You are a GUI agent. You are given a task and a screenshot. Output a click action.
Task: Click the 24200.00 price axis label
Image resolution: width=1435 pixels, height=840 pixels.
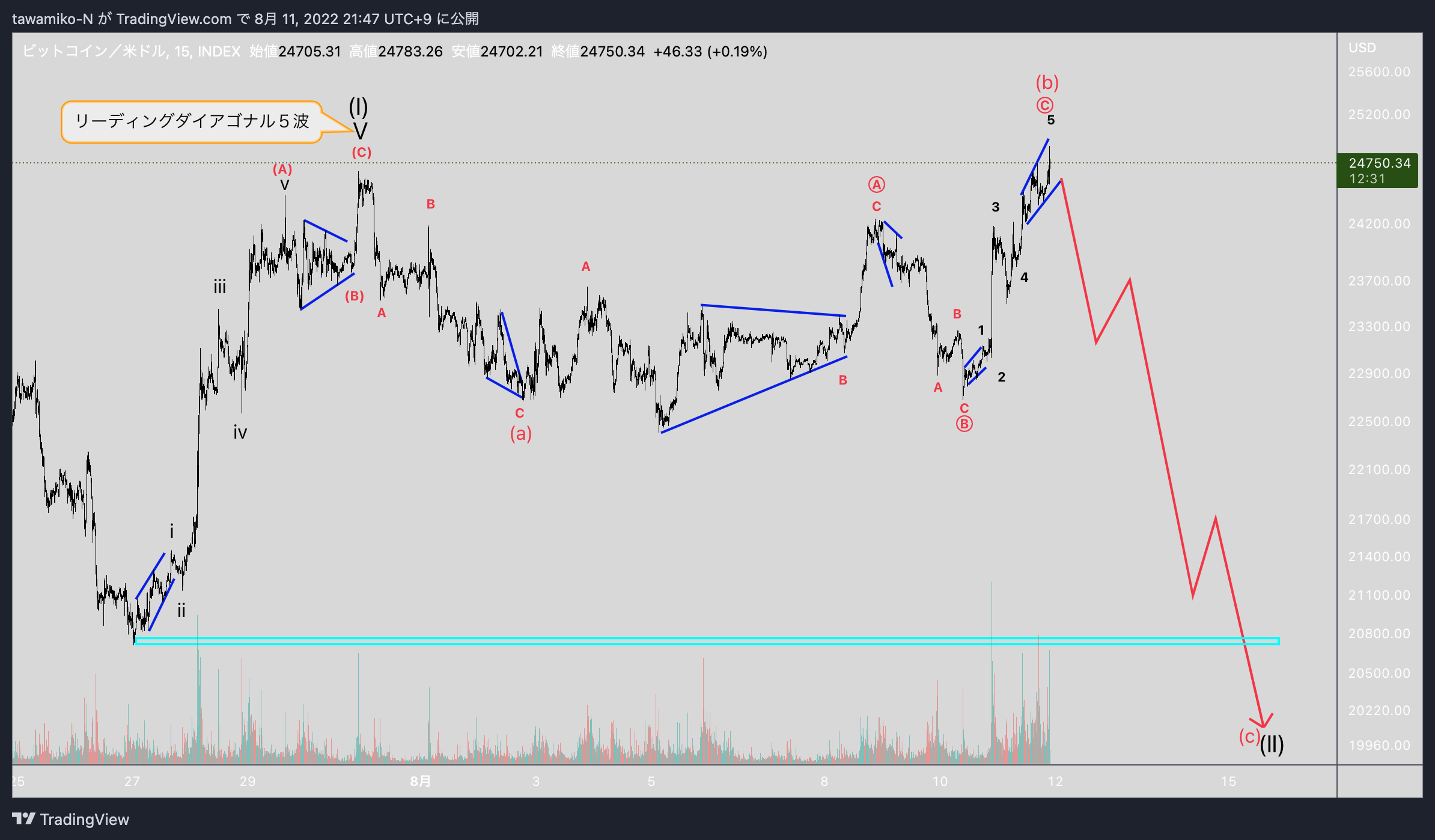(x=1379, y=224)
